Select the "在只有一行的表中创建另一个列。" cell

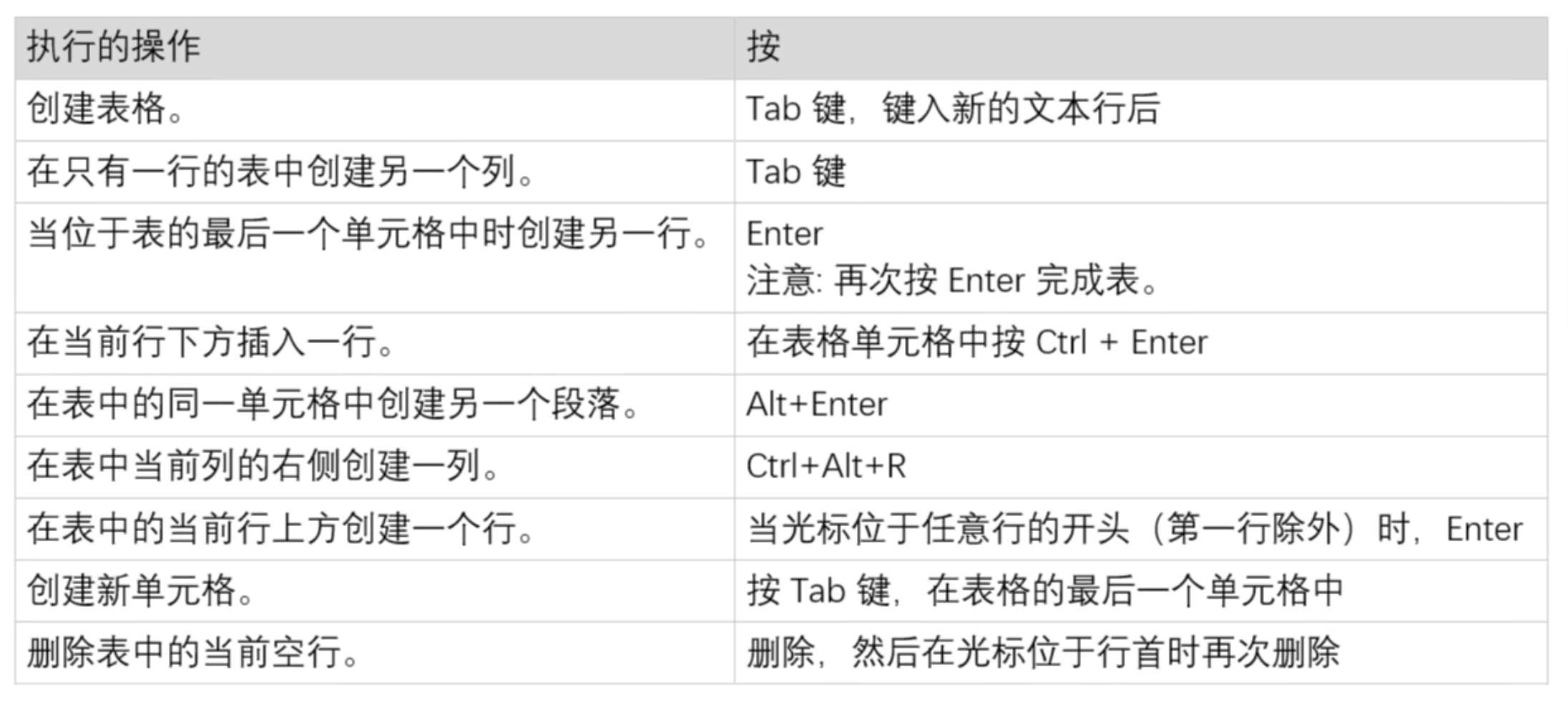pyautogui.click(x=280, y=172)
